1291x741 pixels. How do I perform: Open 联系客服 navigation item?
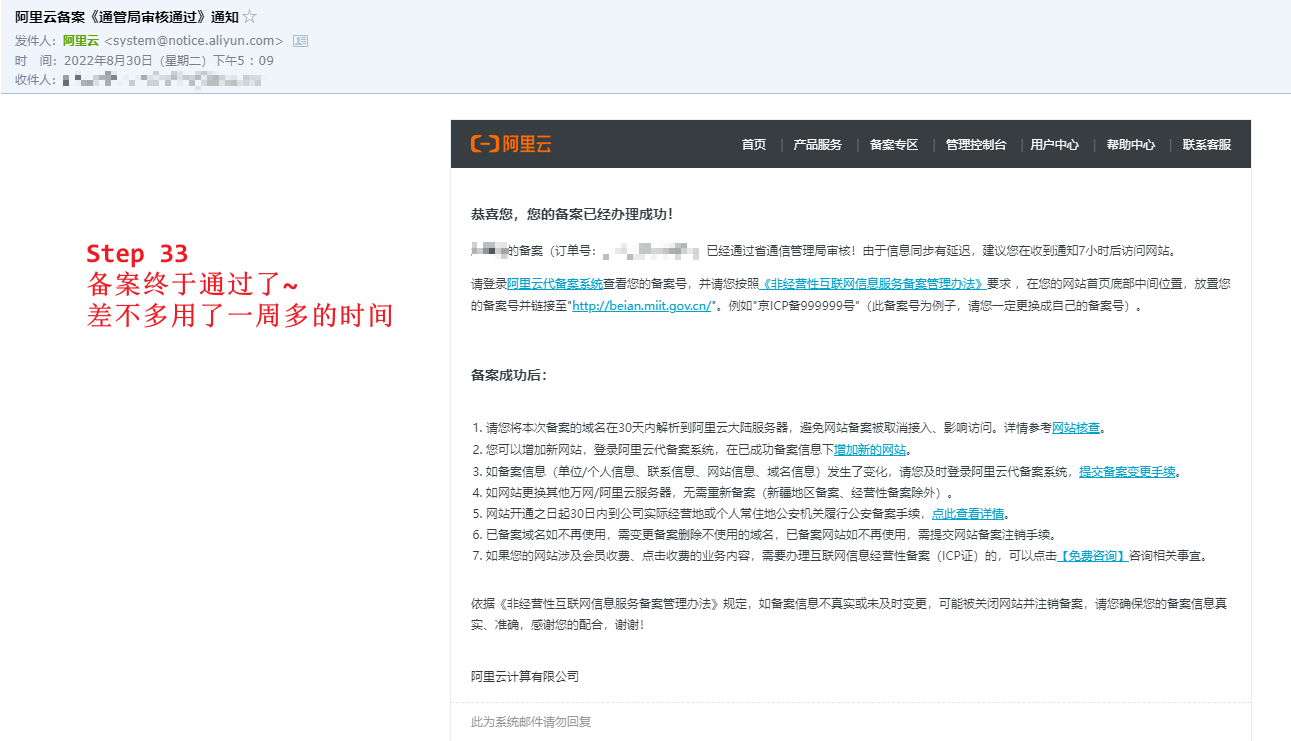[x=1207, y=145]
